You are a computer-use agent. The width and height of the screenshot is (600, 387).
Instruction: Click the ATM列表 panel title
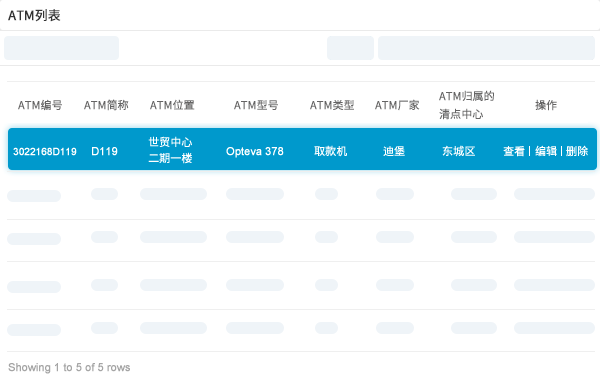(34, 16)
